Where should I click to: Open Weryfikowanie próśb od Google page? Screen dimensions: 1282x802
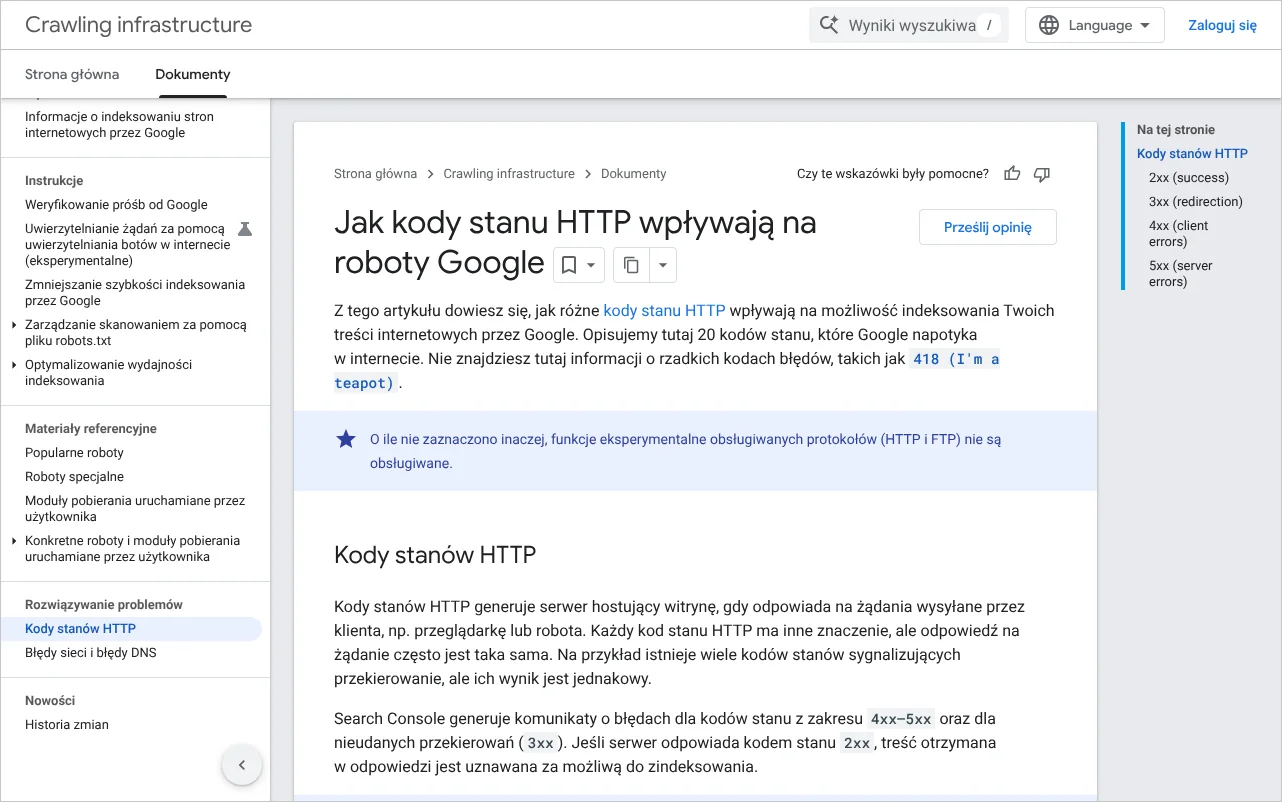[116, 205]
